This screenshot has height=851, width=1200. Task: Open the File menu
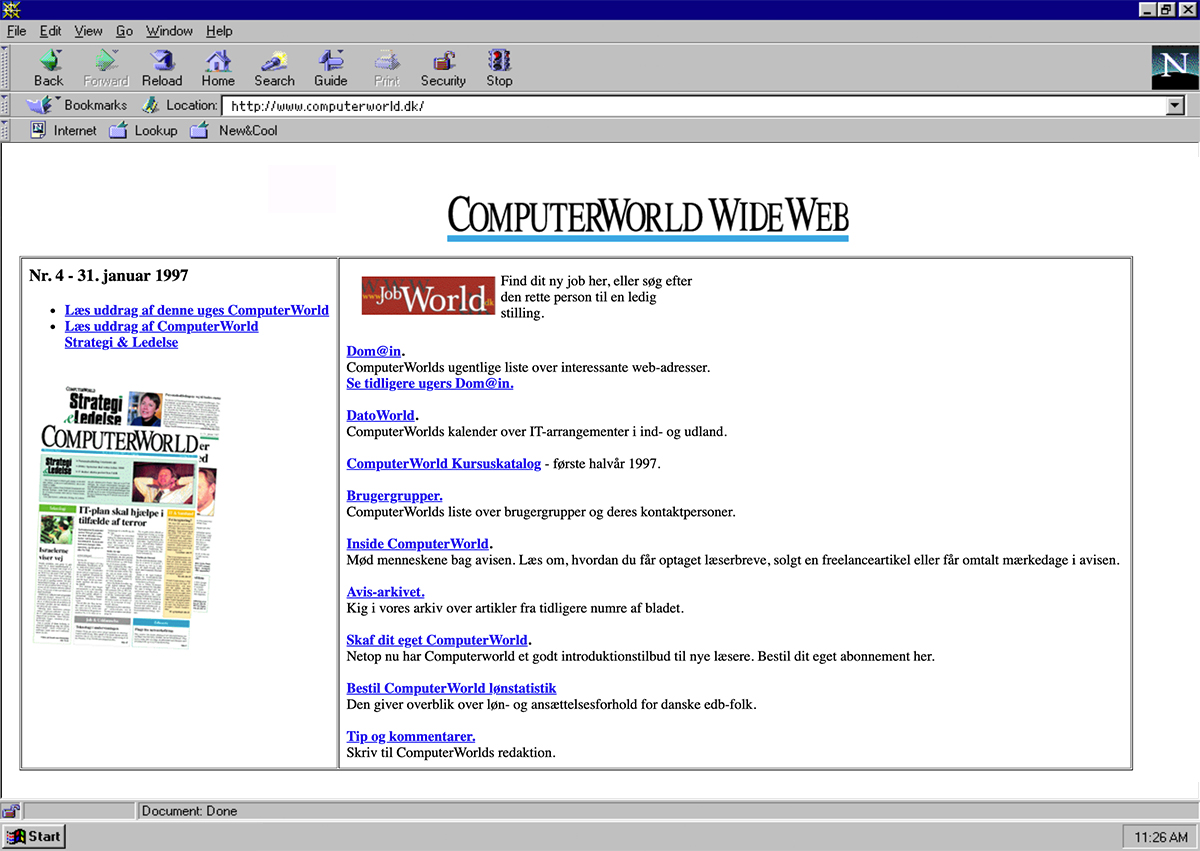click(x=16, y=31)
